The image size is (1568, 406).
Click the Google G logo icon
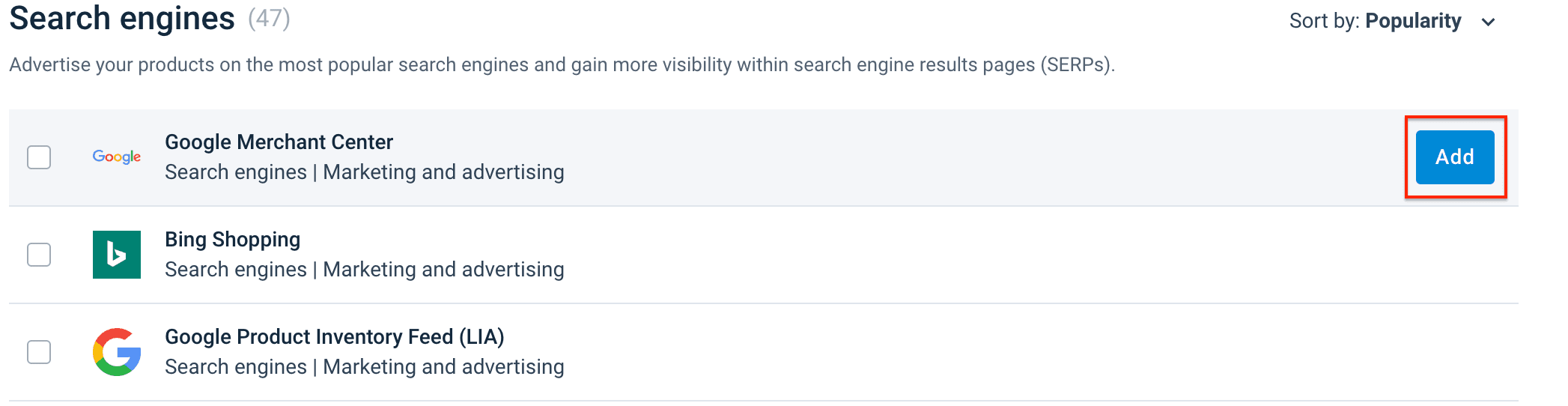tap(117, 352)
